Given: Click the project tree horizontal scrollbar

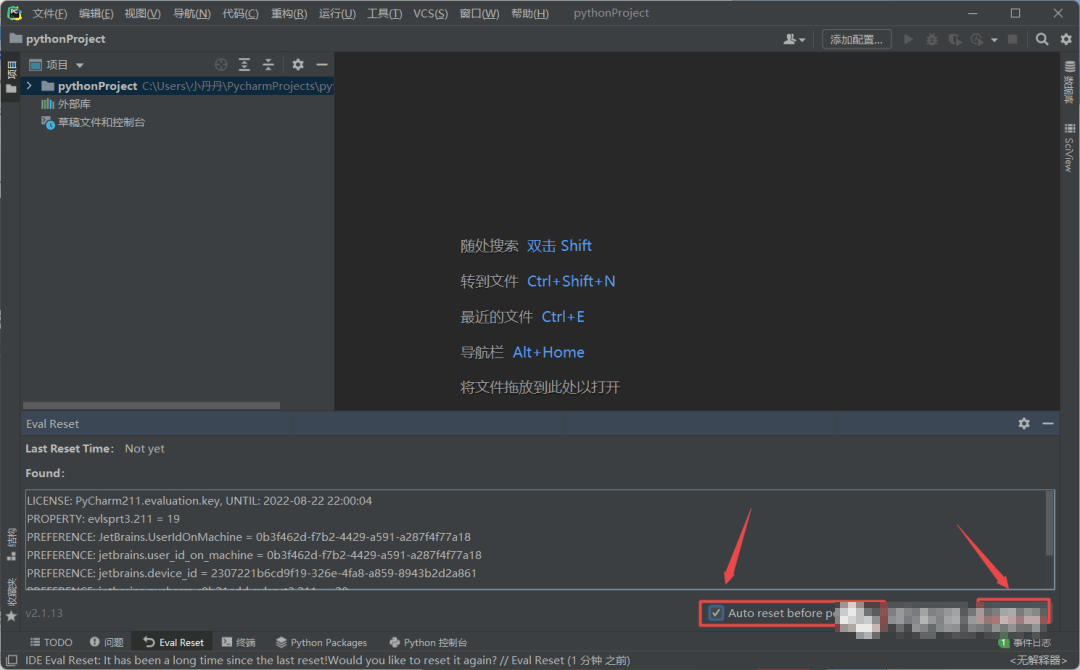Looking at the screenshot, I should click(150, 405).
